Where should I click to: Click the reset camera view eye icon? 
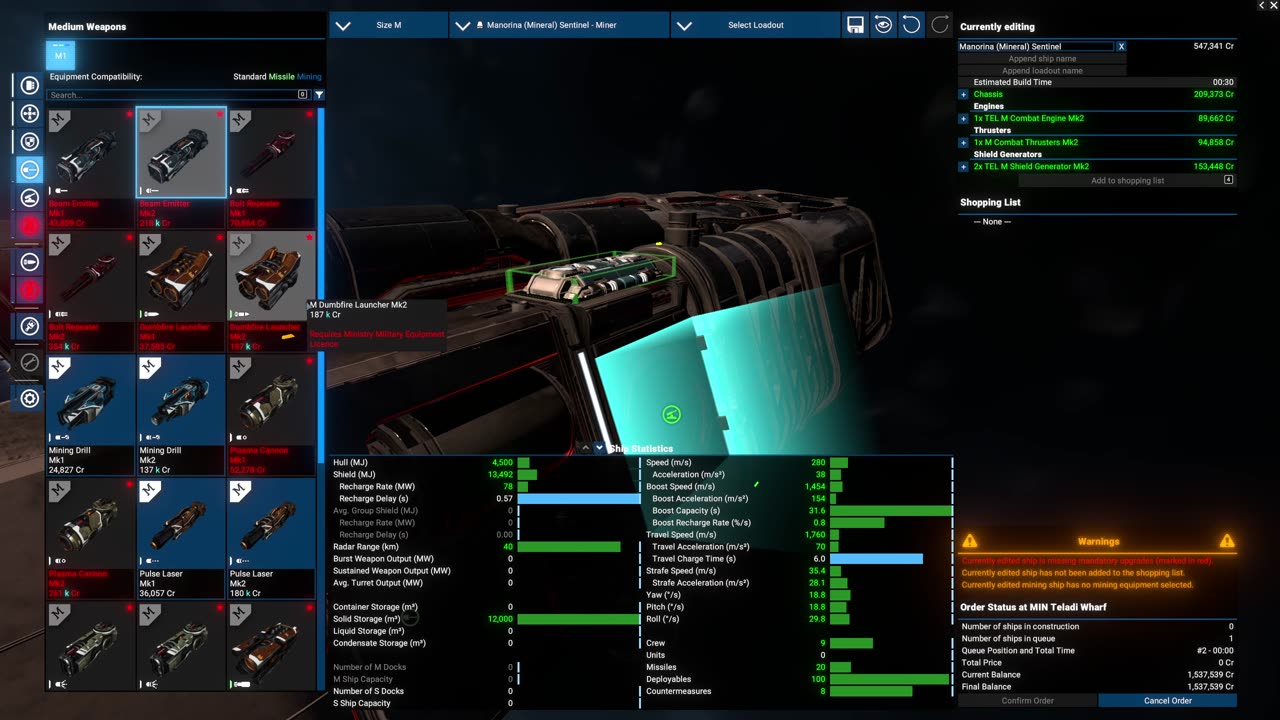883,25
